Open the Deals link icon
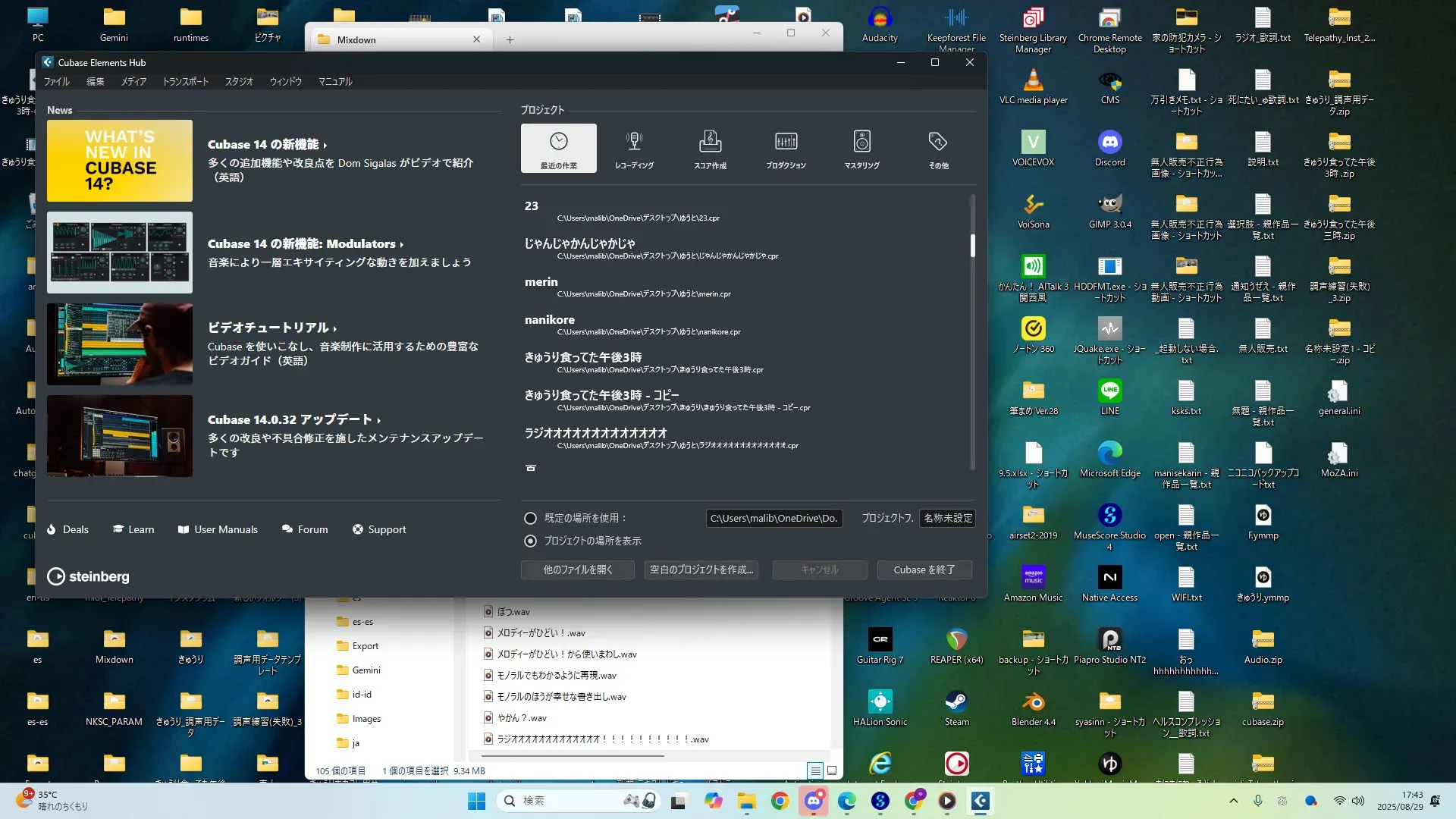 (52, 529)
